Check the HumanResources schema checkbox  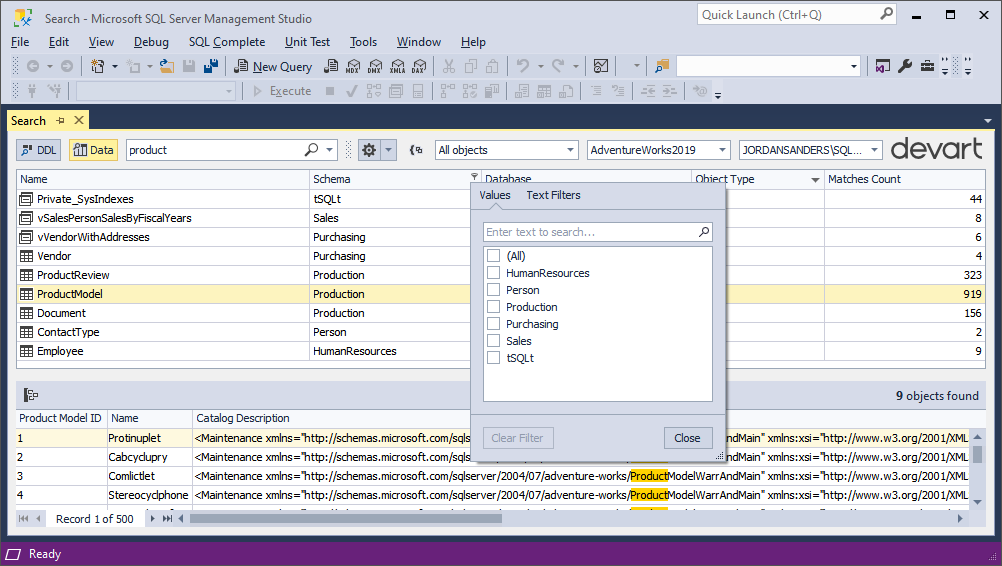coord(493,273)
